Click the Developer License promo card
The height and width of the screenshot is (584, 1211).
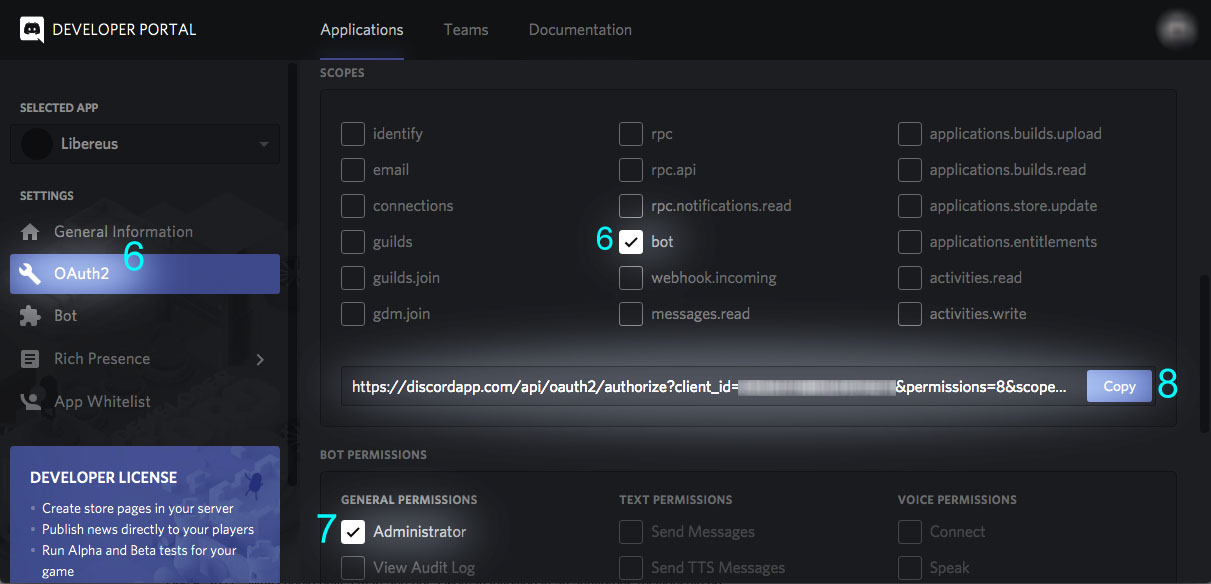click(x=145, y=515)
